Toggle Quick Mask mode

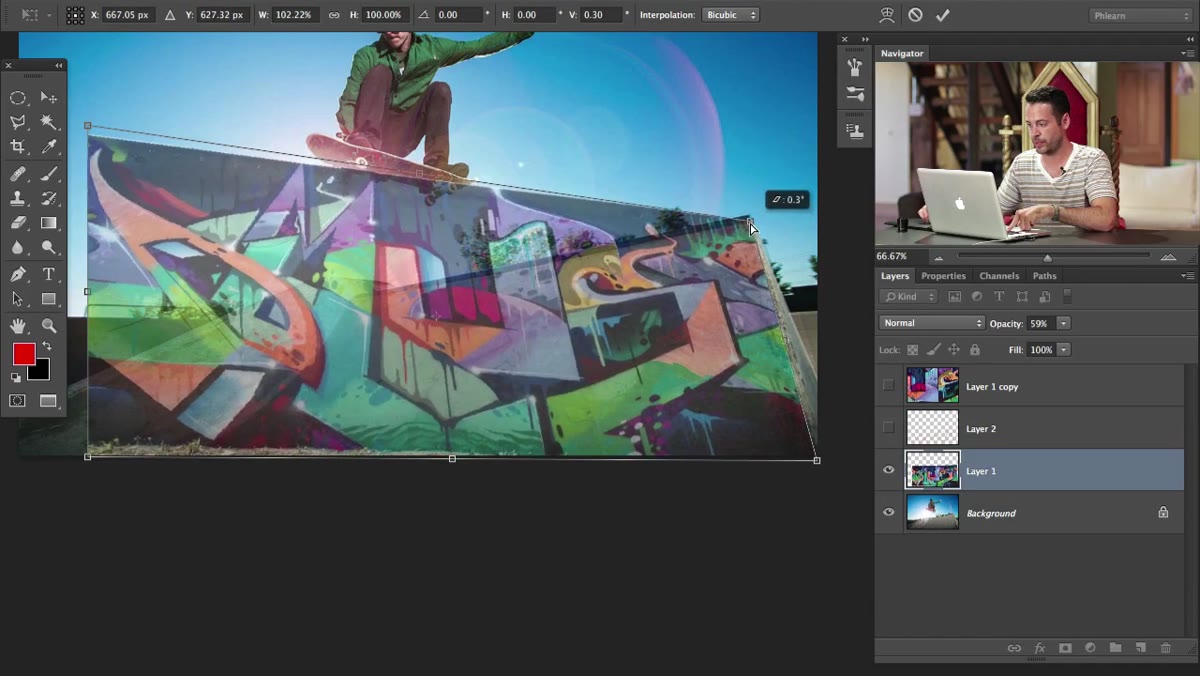point(18,401)
